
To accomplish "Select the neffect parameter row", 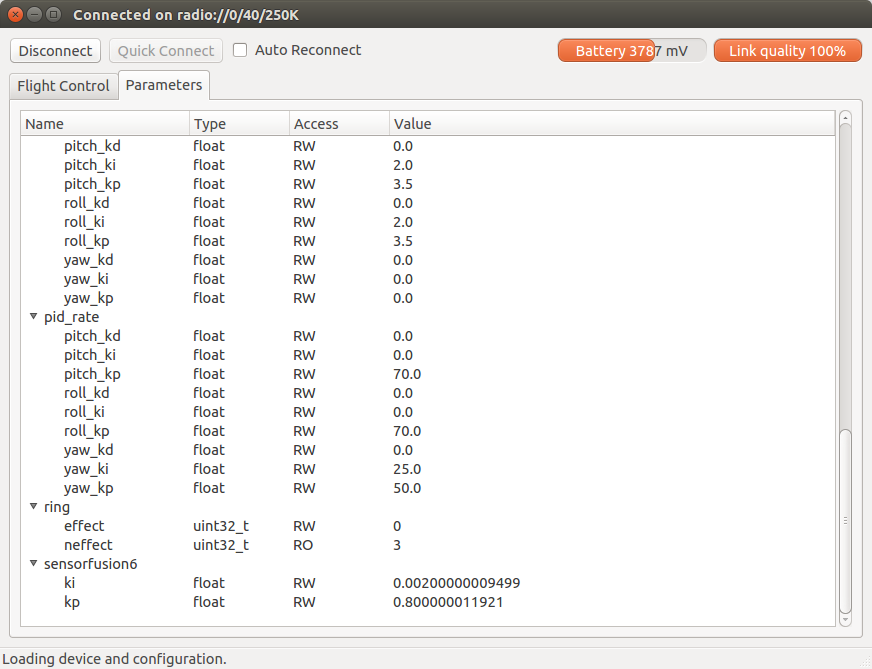I will tap(428, 545).
